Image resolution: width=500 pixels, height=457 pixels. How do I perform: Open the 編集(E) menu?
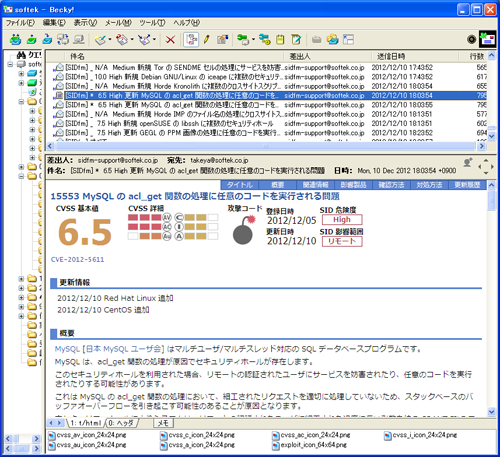coord(54,23)
